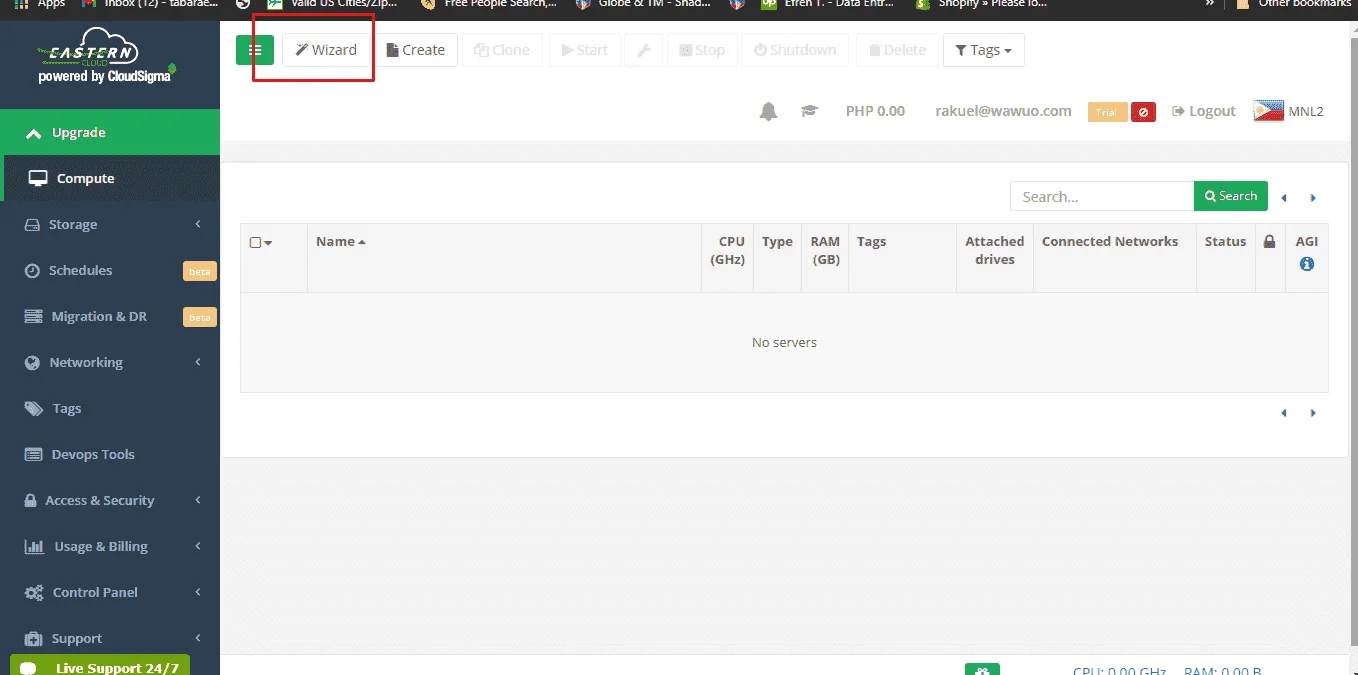Click the Delete button with trash icon
The width and height of the screenshot is (1358, 675).
click(897, 50)
